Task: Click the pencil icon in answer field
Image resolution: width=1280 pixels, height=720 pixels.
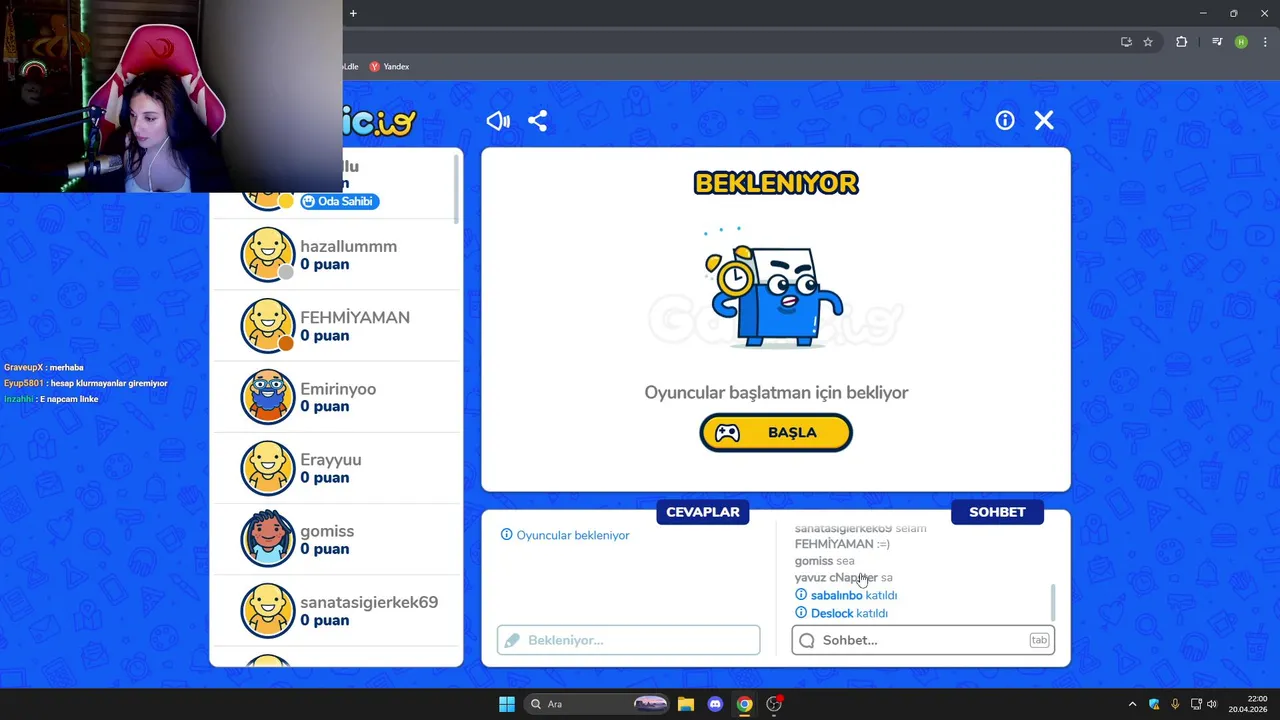Action: coord(512,640)
